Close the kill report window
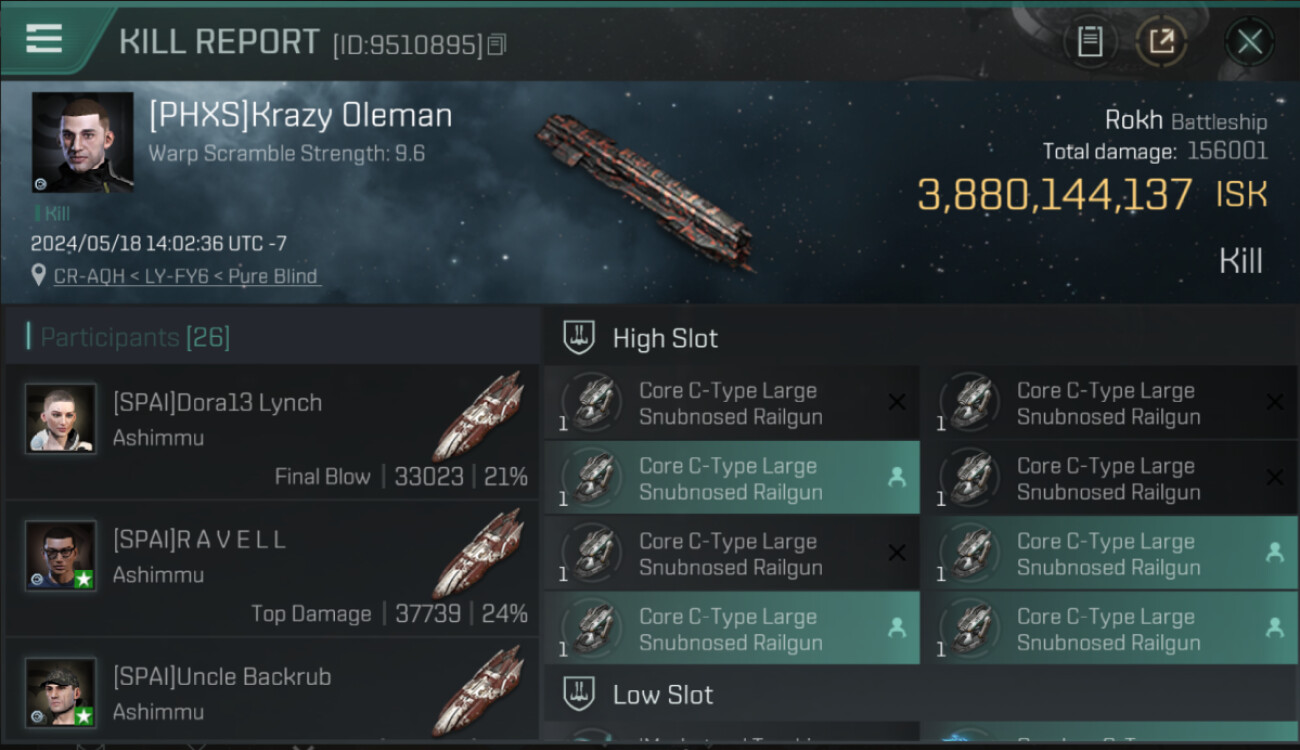This screenshot has height=750, width=1300. pyautogui.click(x=1249, y=42)
